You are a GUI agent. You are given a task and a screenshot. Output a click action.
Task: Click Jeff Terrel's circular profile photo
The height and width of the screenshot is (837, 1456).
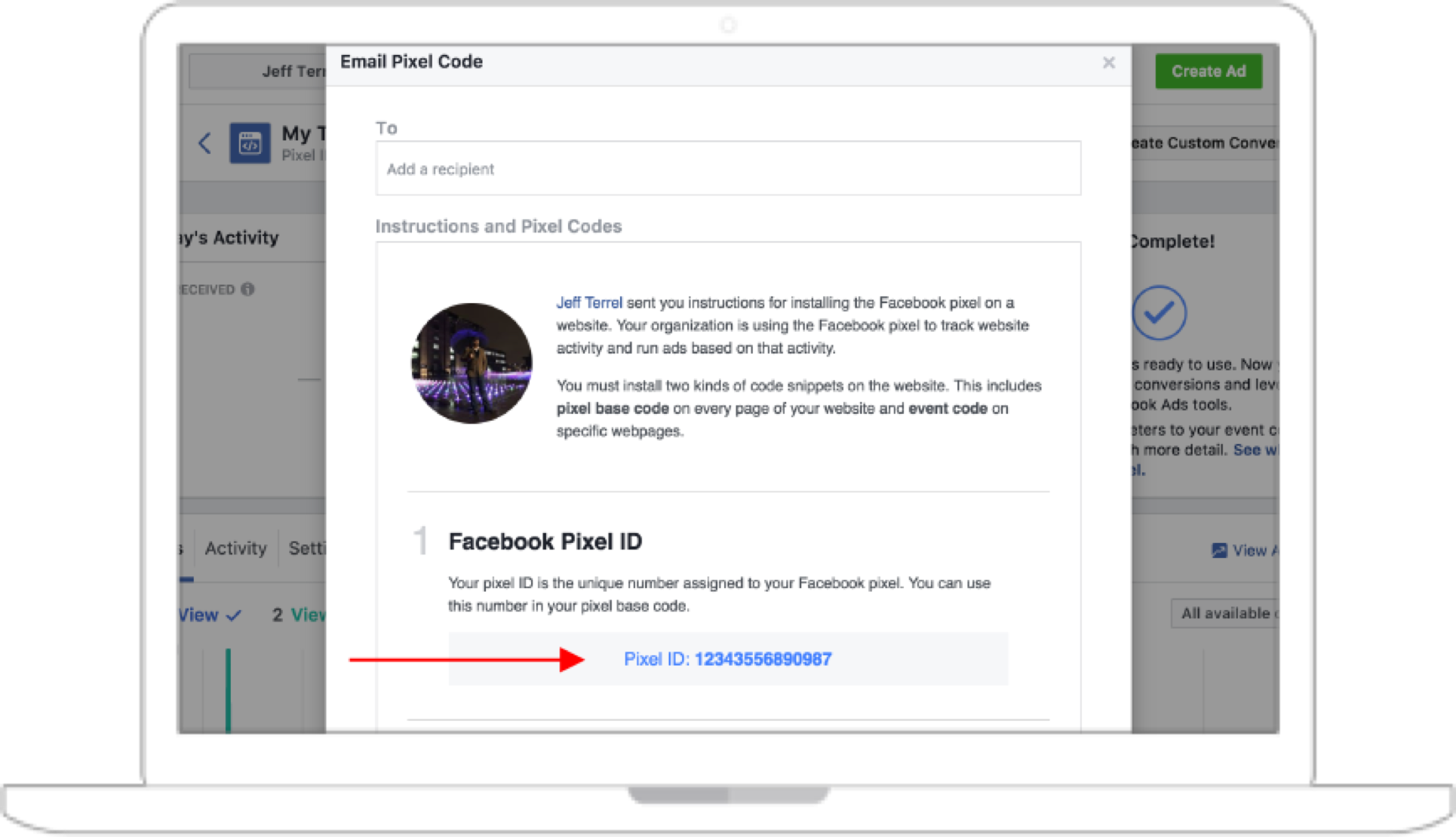click(x=472, y=363)
